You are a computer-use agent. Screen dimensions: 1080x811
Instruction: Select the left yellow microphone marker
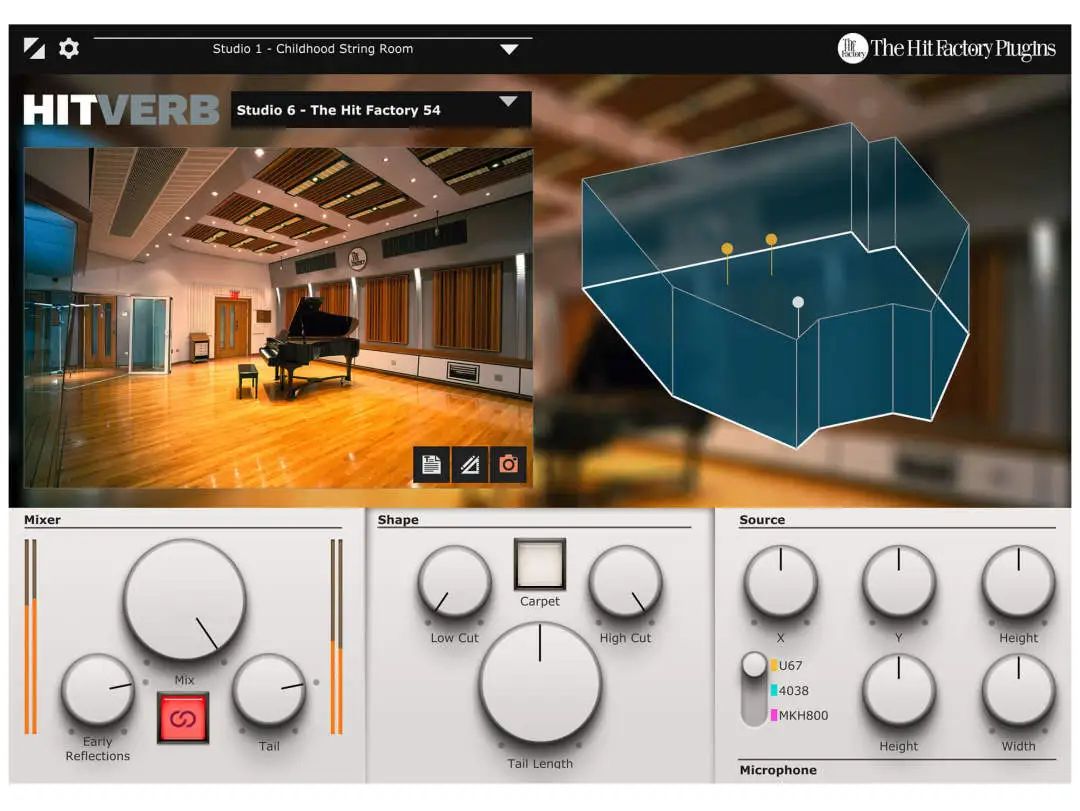[x=727, y=249]
